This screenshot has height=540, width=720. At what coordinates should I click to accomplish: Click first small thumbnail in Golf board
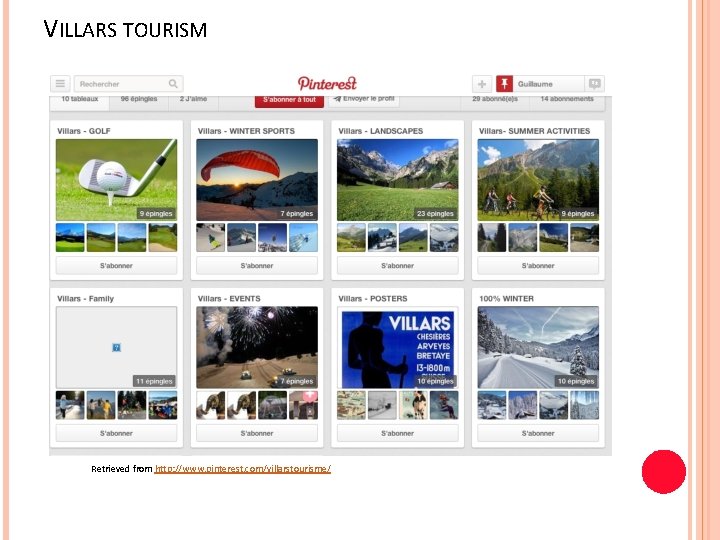click(70, 237)
